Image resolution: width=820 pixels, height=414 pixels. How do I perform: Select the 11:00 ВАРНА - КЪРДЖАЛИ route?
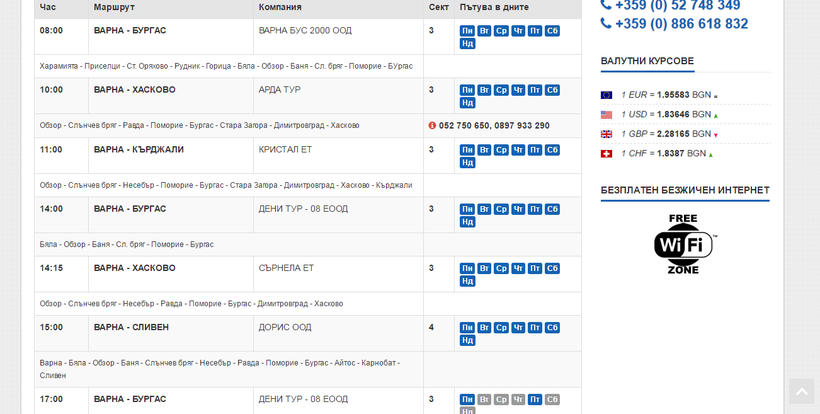(x=138, y=150)
